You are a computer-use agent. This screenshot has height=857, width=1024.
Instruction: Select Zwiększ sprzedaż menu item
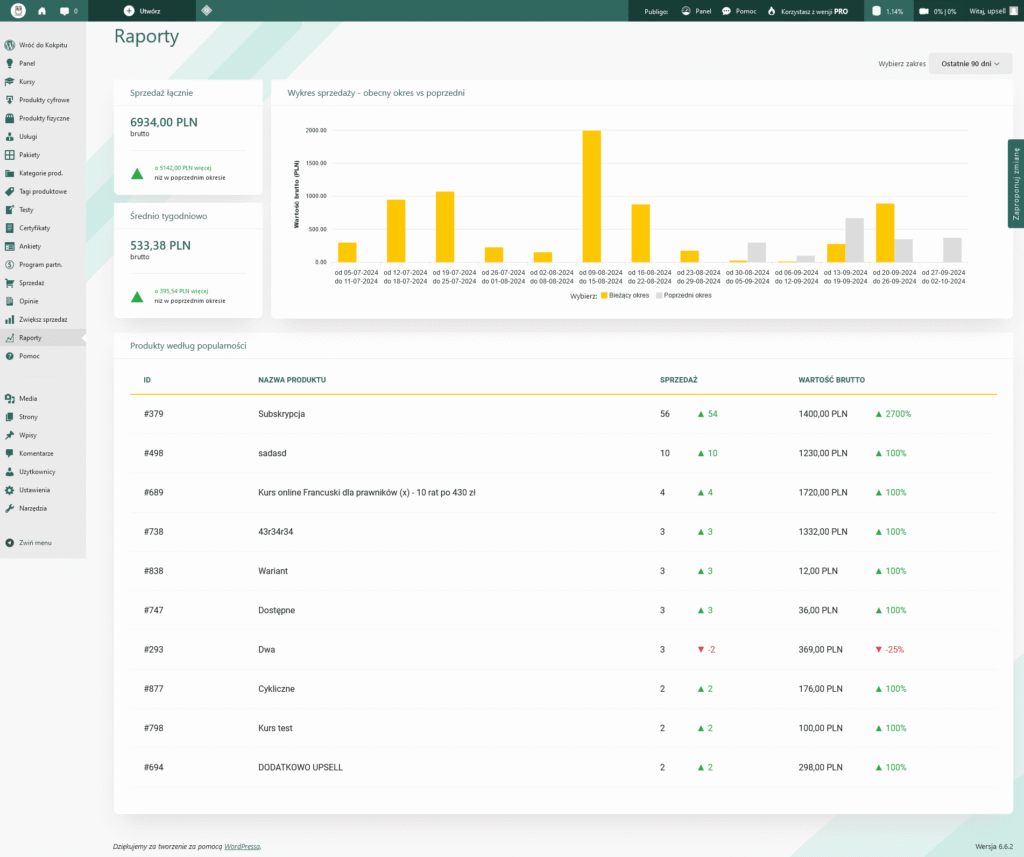point(43,319)
